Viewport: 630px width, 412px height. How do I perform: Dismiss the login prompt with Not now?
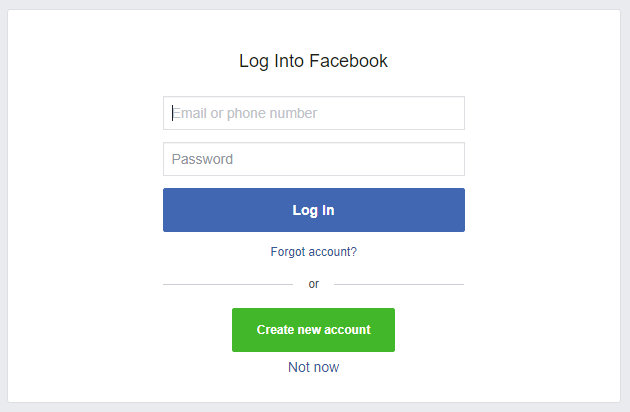click(313, 367)
